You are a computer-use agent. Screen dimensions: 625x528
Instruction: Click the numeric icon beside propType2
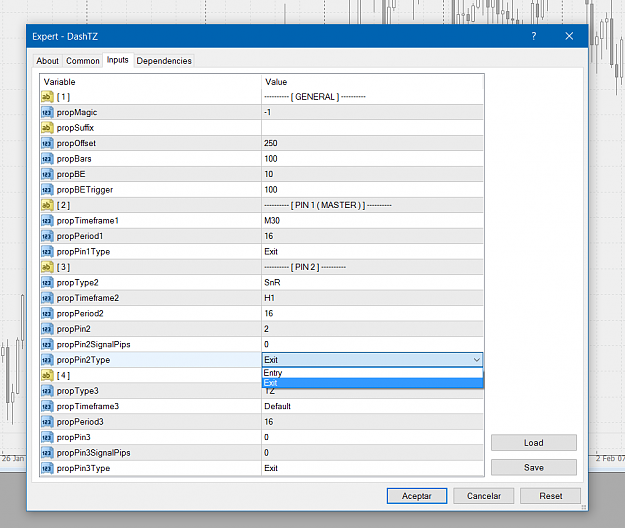[47, 283]
